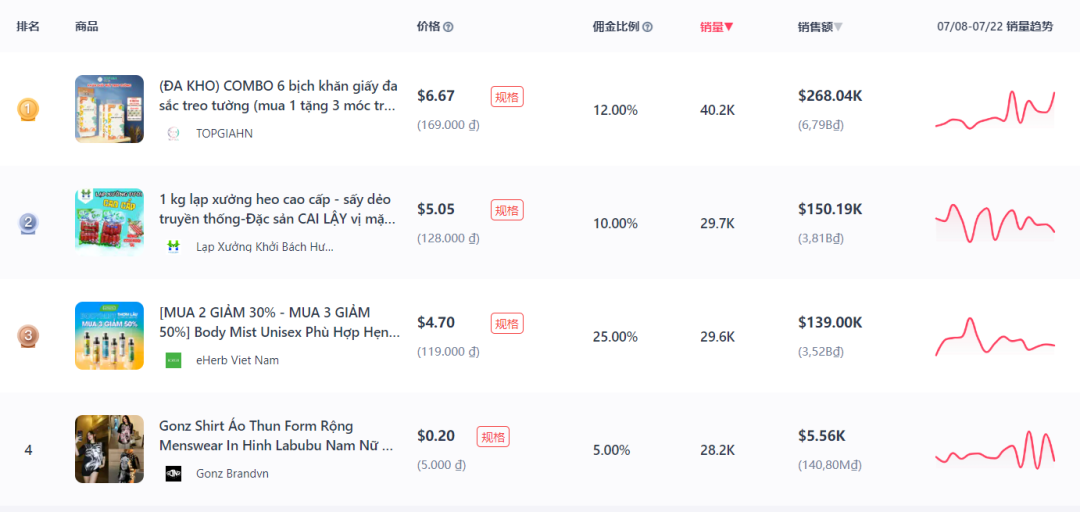Screen dimensions: 1080x512
Task: Open 规格 for the $6.67 tissue combo
Action: coord(508,96)
